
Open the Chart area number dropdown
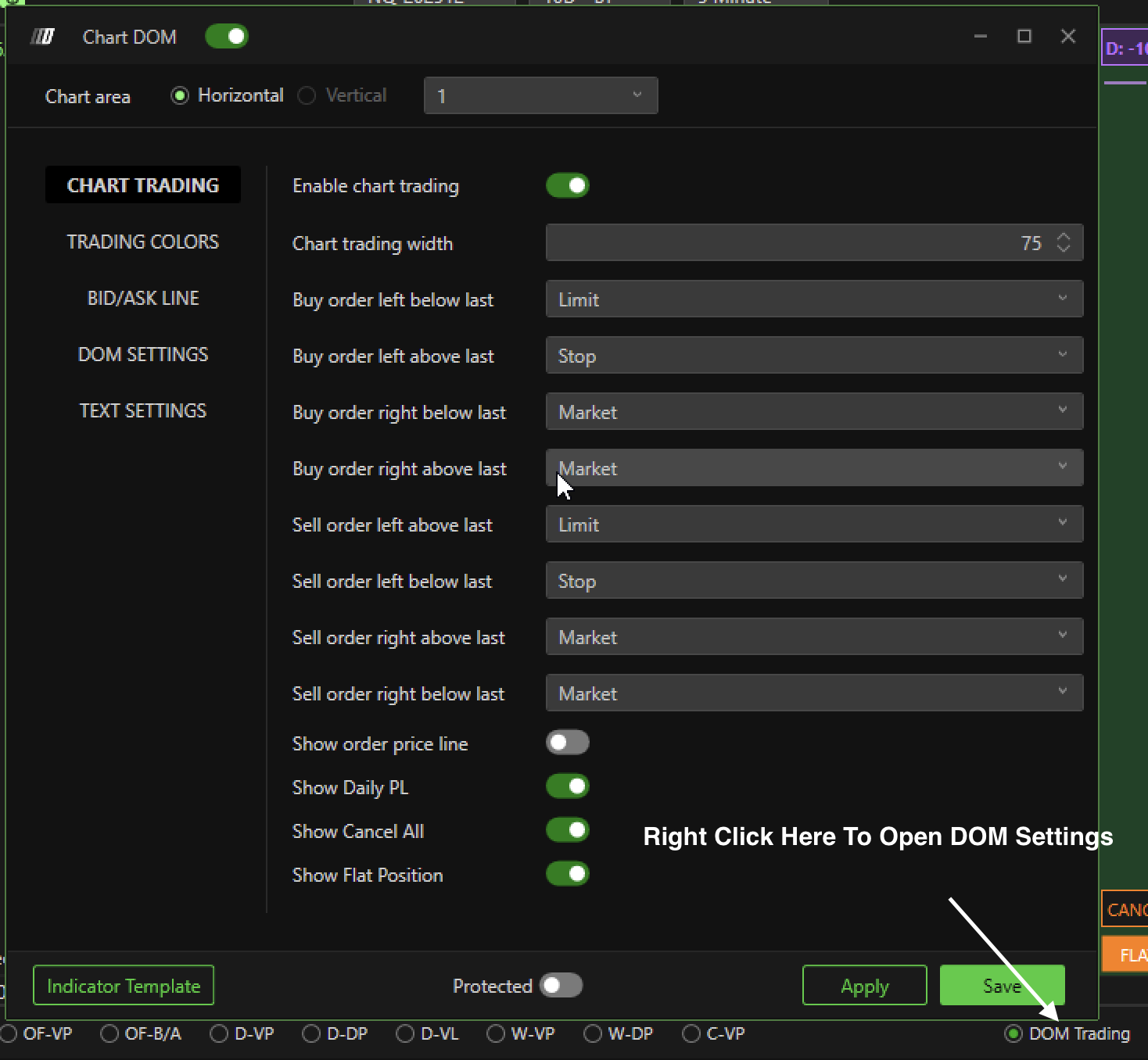(x=540, y=95)
